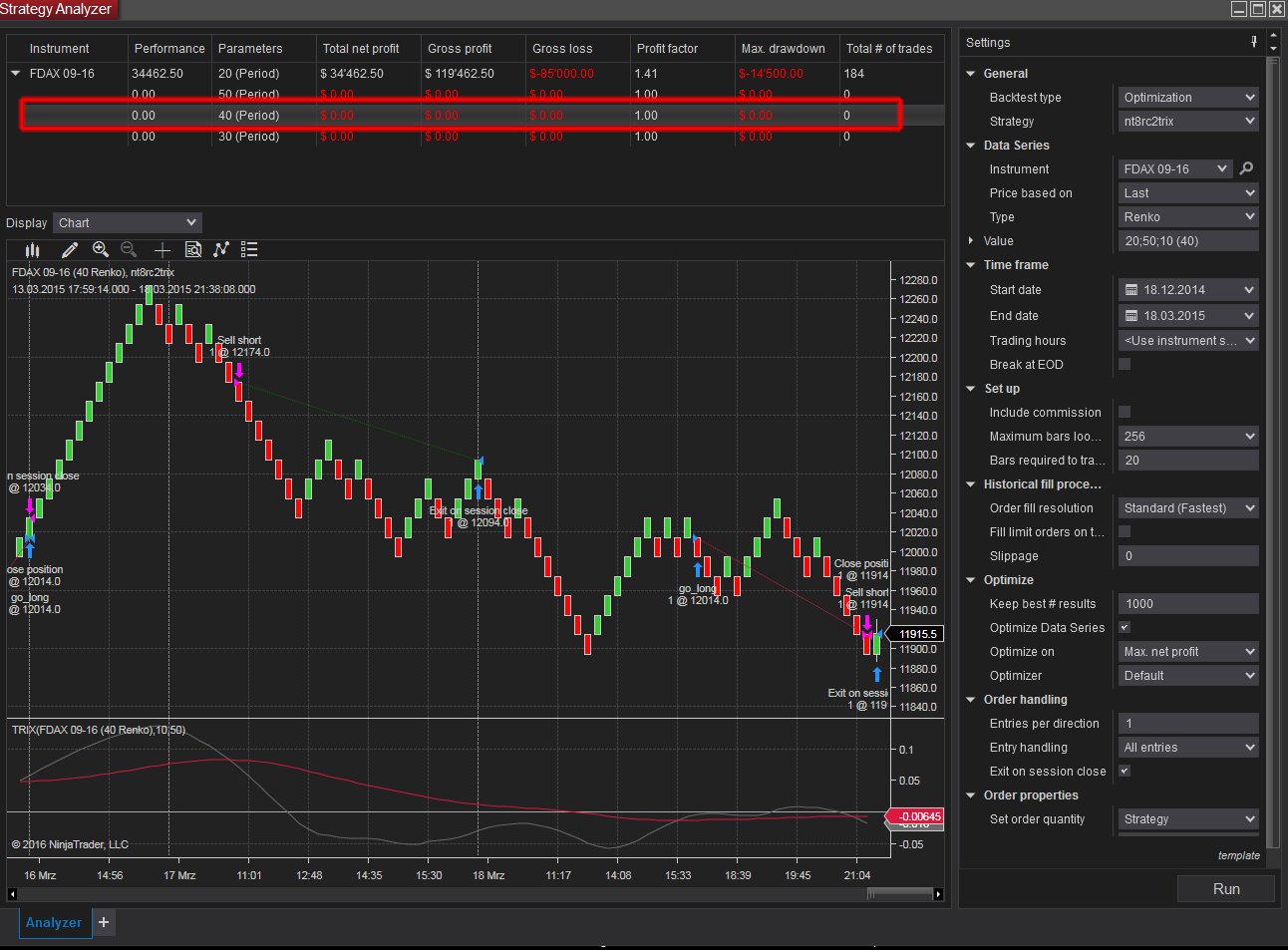Click the zoom out magnifier icon
This screenshot has width=1288, height=950.
129,249
